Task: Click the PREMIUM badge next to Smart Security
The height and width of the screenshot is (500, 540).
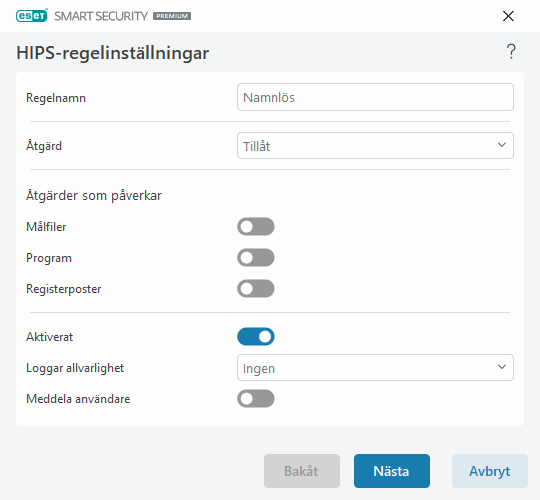Action: click(x=172, y=16)
